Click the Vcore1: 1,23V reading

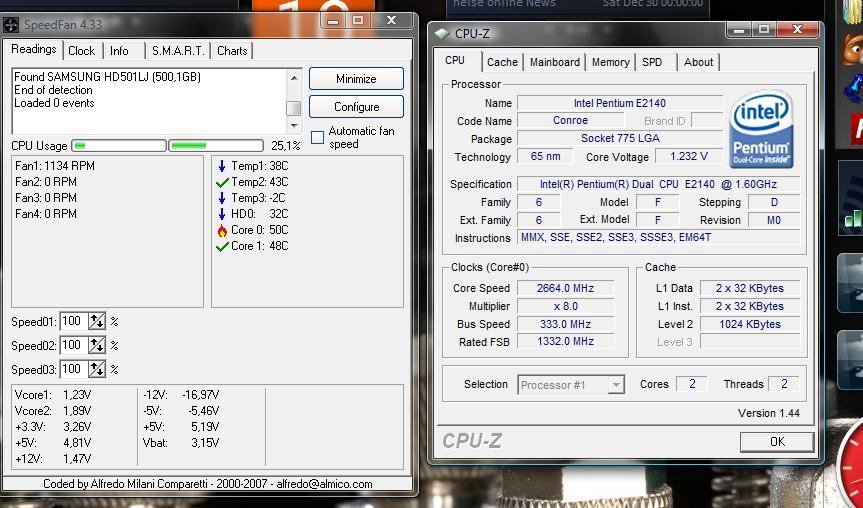[53, 395]
